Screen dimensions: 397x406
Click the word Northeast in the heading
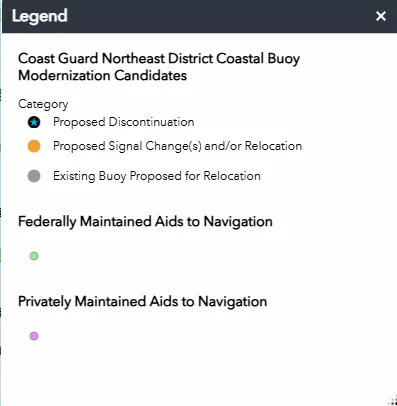tap(133, 58)
